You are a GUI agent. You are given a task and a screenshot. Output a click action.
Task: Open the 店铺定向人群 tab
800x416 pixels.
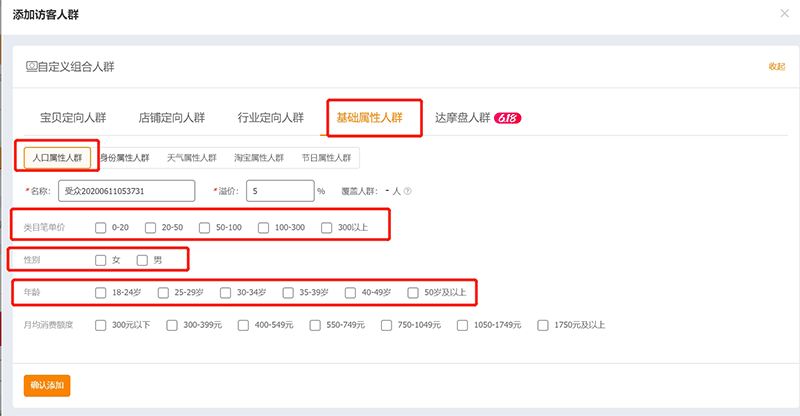click(172, 117)
